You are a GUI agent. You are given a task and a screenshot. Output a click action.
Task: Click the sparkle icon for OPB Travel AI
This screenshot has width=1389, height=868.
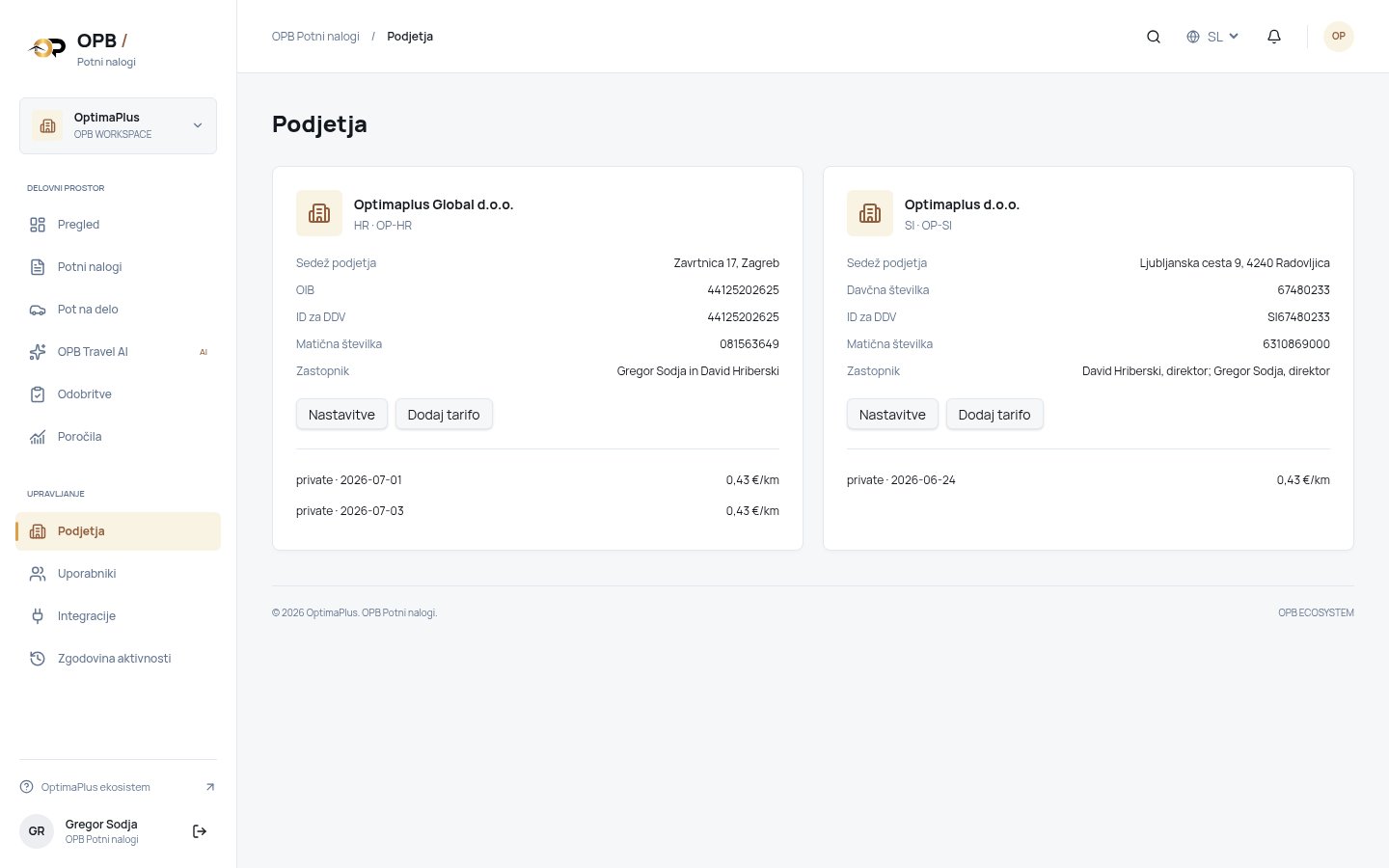[x=38, y=352]
